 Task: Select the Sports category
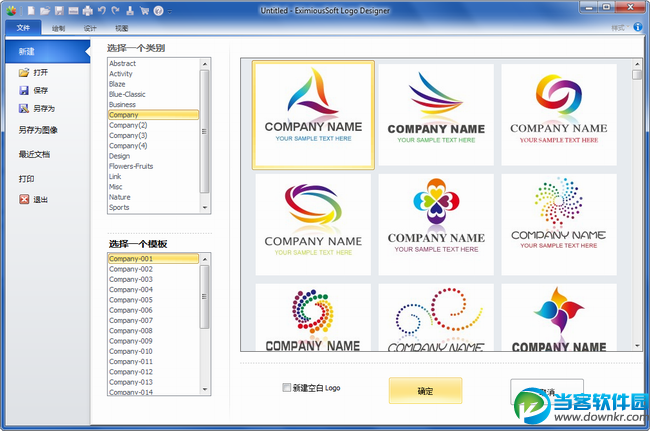[153, 208]
